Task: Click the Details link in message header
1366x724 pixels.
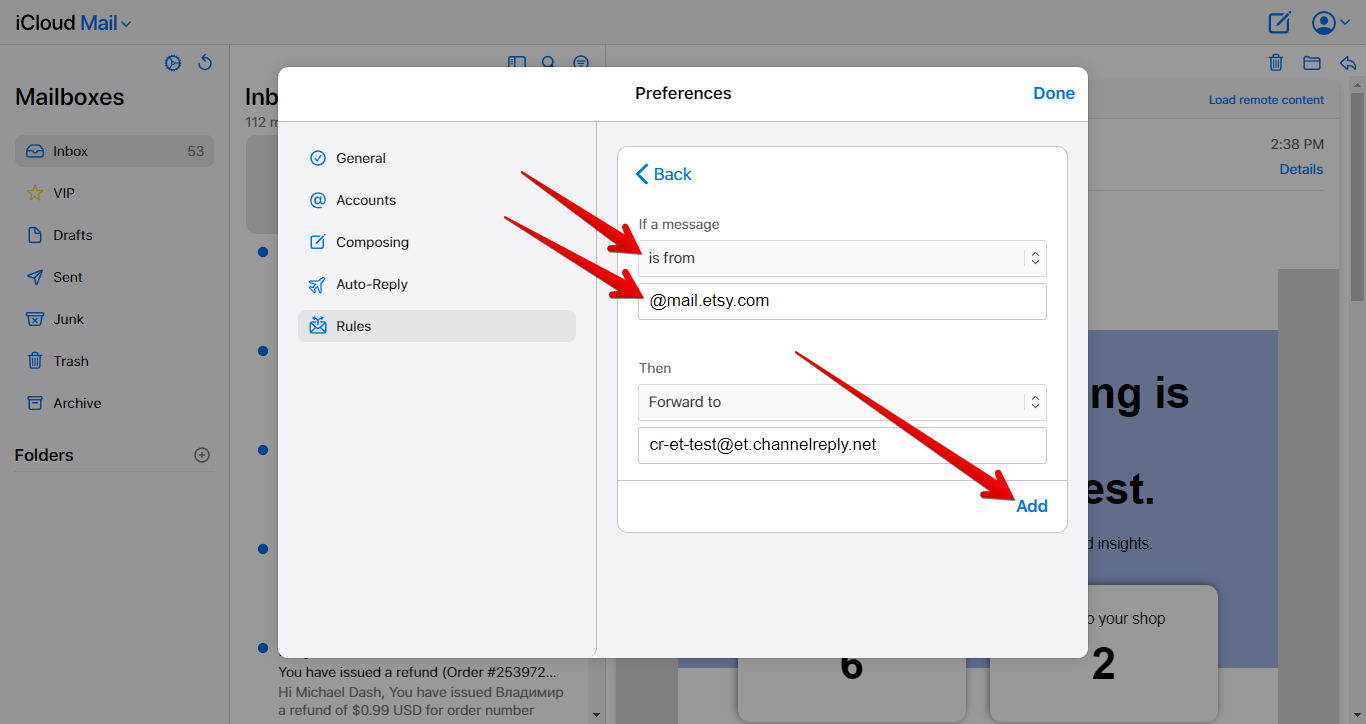Action: tap(1301, 169)
